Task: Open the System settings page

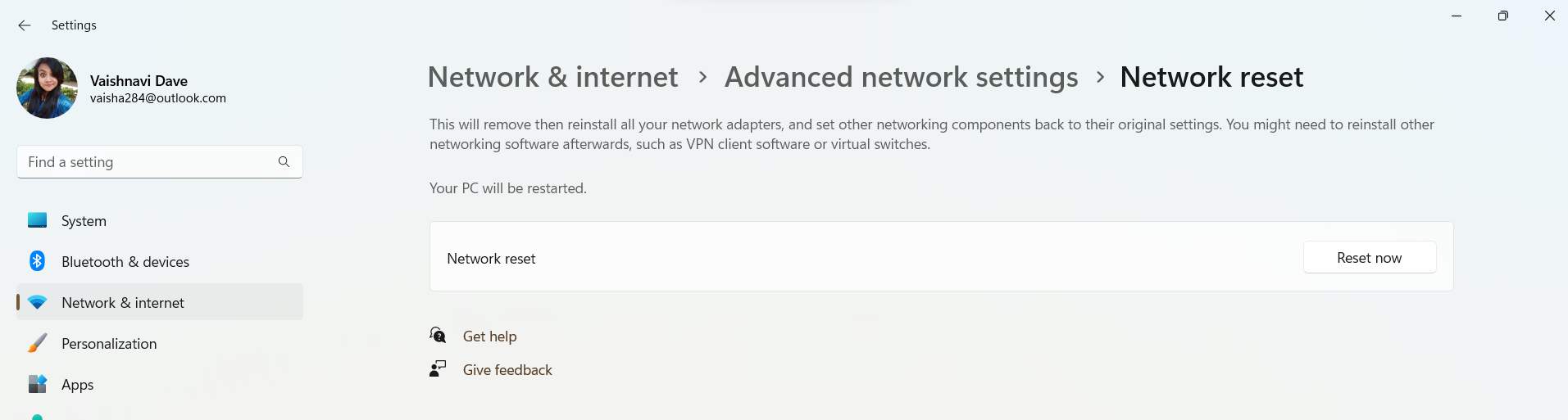Action: (84, 221)
